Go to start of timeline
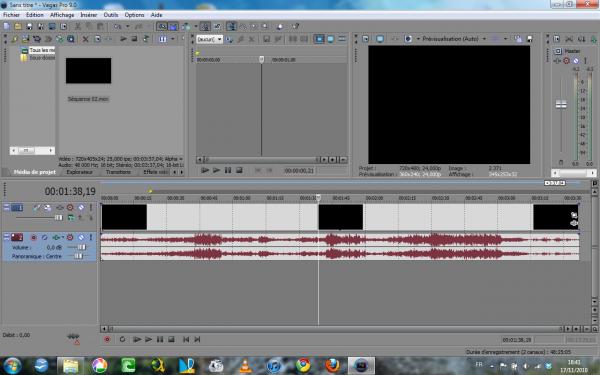This screenshot has width=600, height=375. tap(186, 339)
